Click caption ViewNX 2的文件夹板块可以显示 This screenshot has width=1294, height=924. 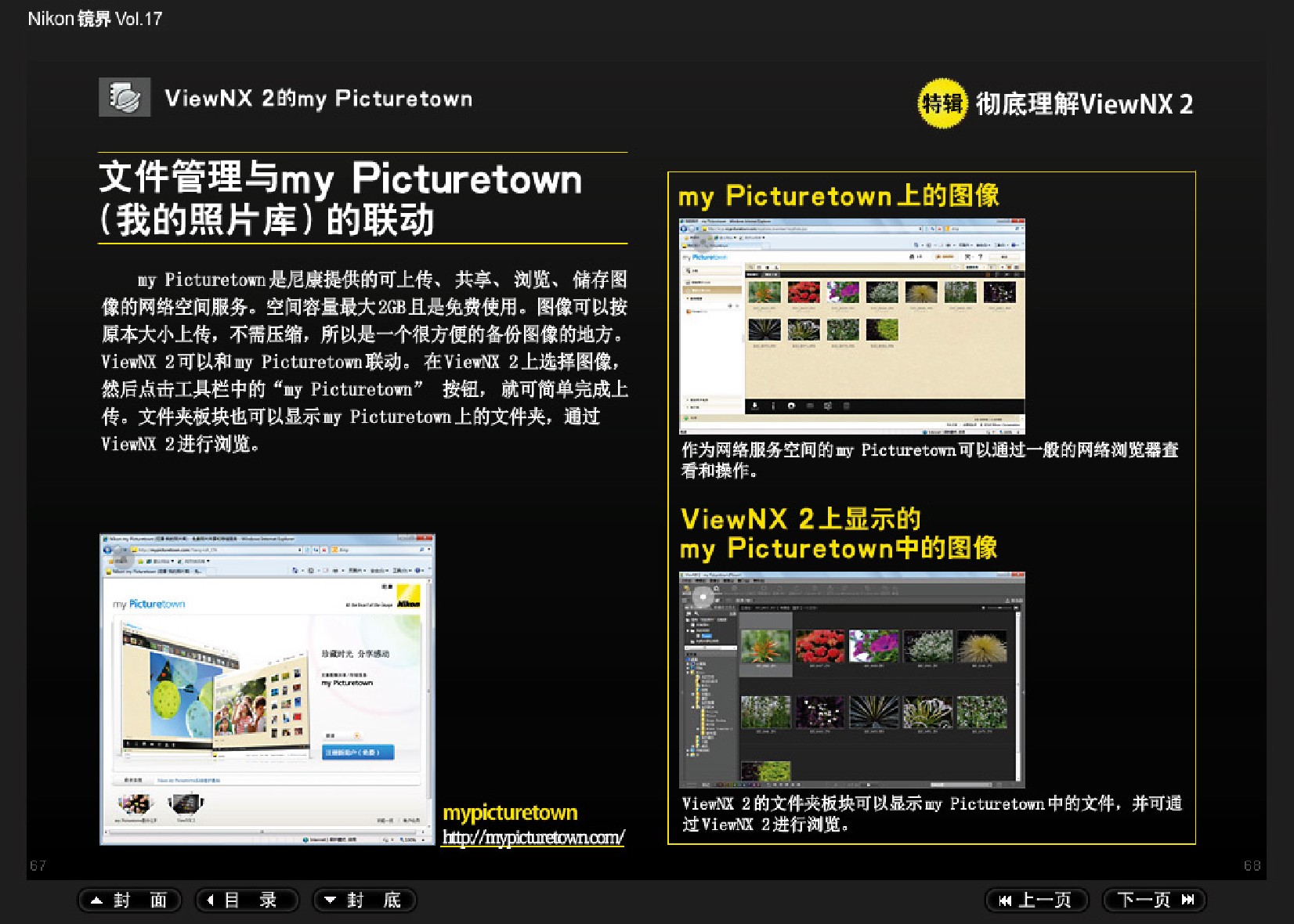pos(802,803)
